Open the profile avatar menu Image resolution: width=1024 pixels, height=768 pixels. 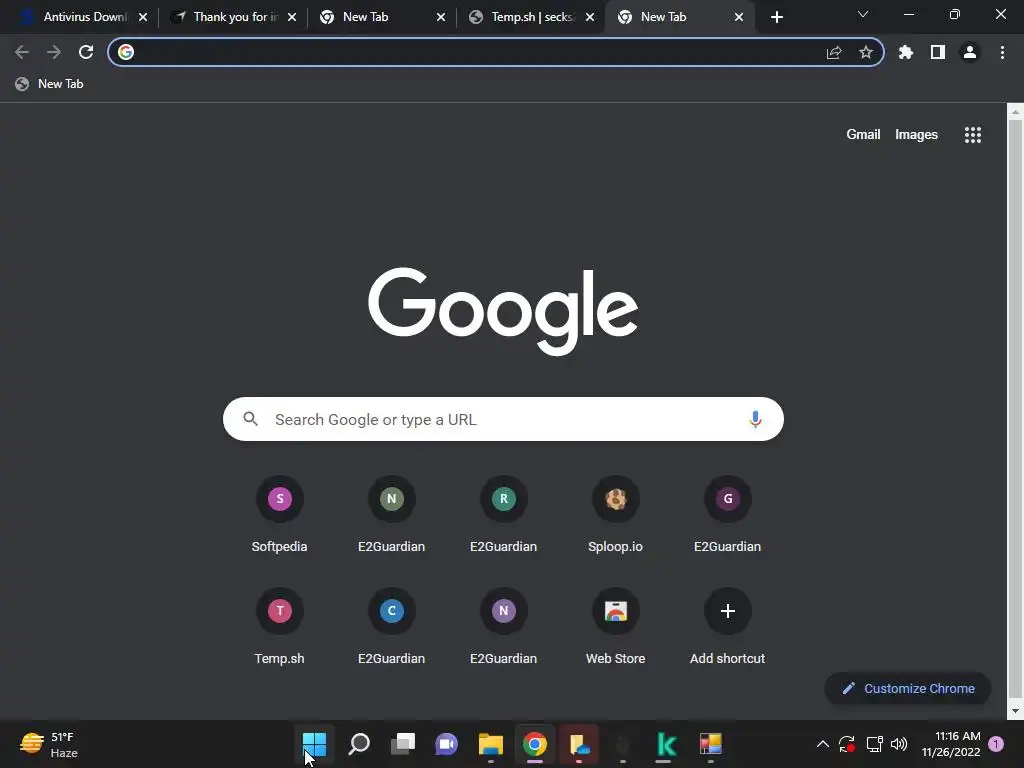click(970, 52)
